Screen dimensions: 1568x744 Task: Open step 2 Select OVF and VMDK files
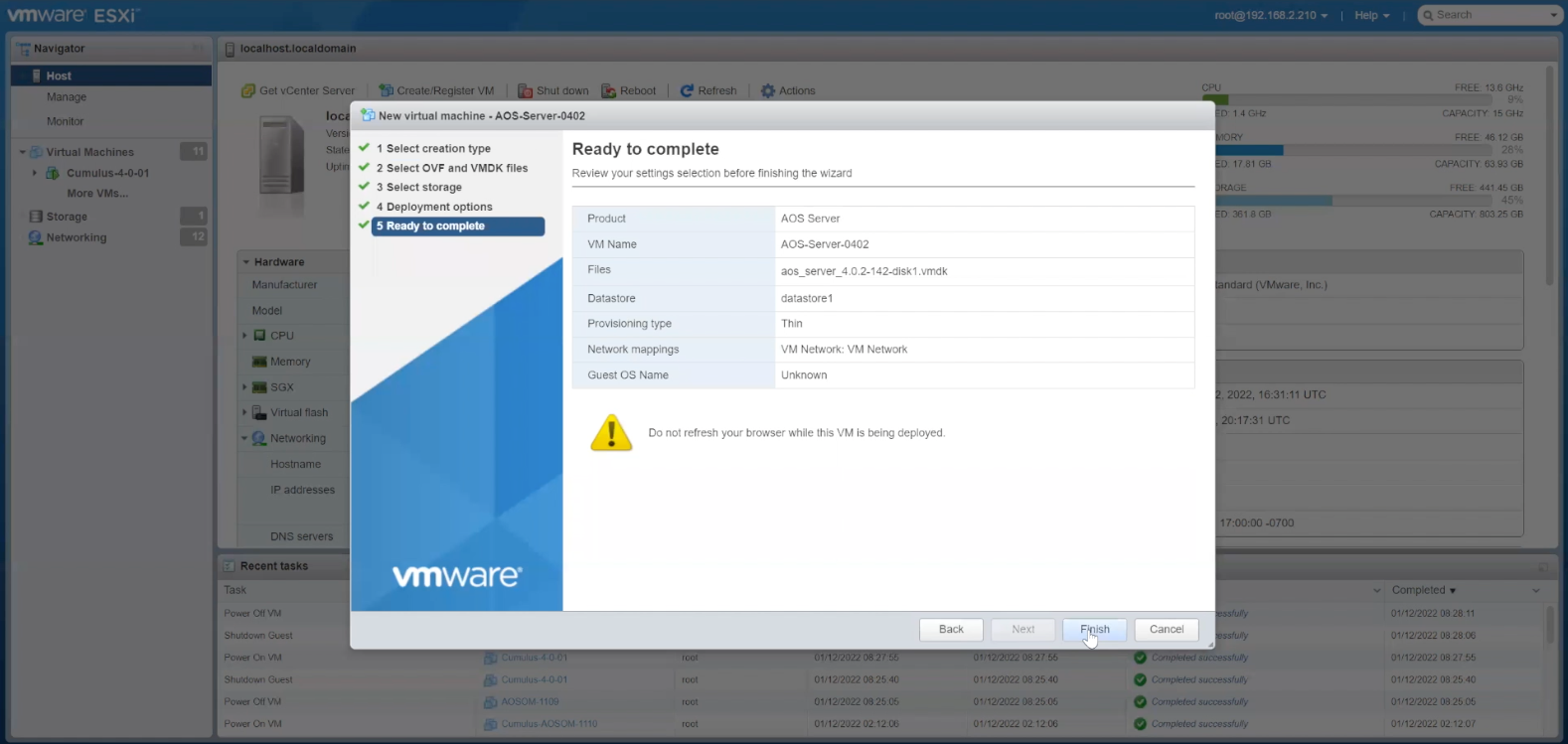[x=452, y=168]
